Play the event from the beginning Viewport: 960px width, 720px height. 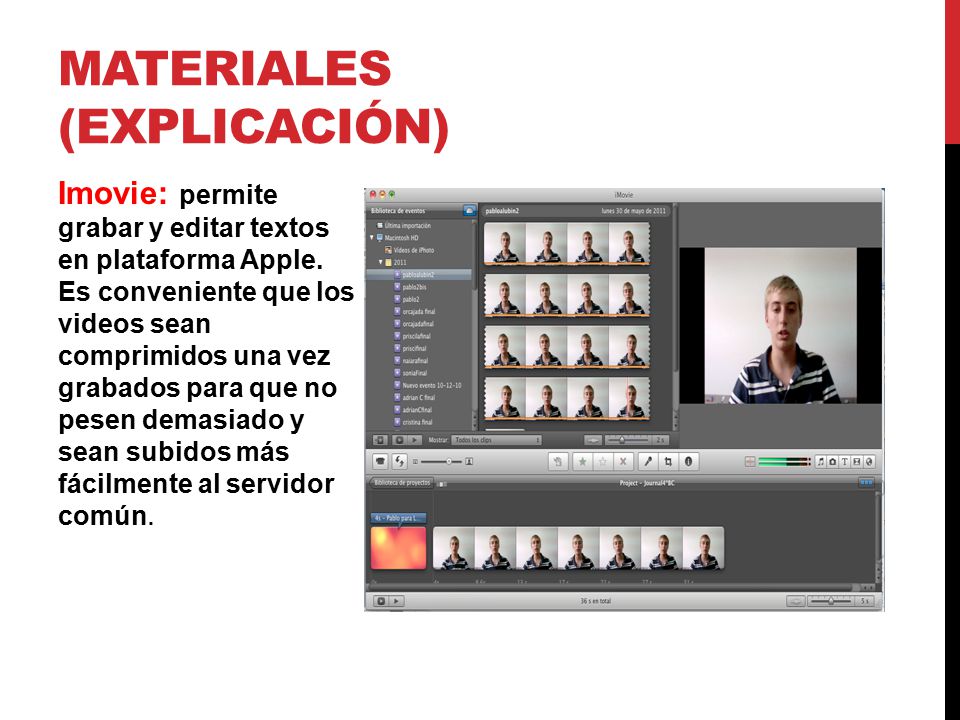point(414,440)
